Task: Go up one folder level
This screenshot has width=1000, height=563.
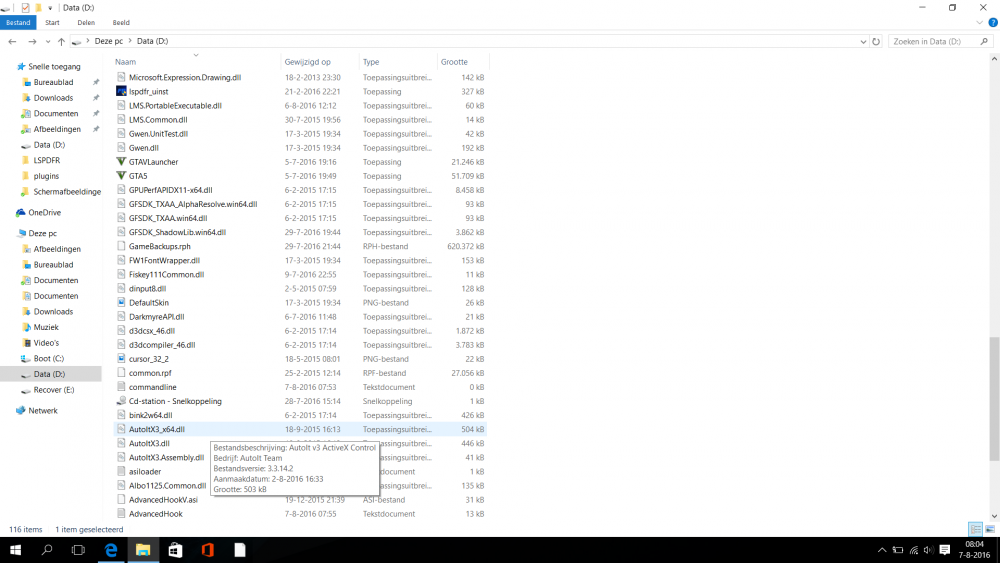Action: tap(61, 41)
